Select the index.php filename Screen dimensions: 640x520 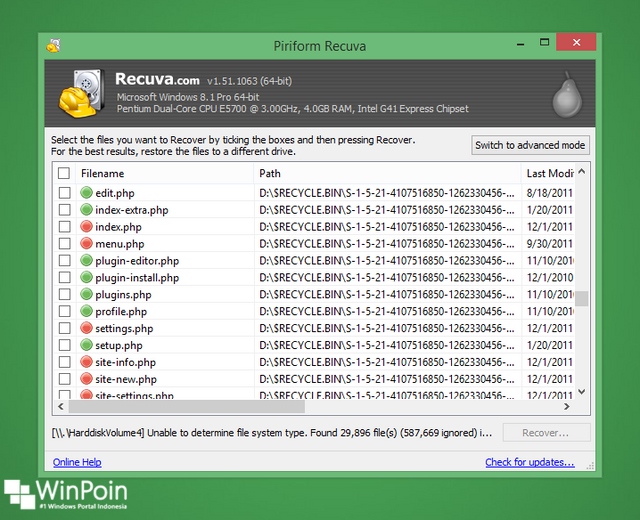pos(118,227)
